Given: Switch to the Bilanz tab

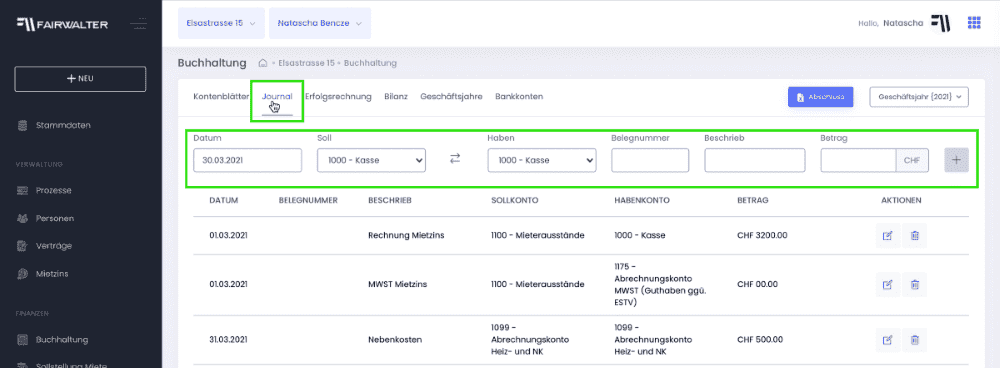Looking at the screenshot, I should point(396,97).
